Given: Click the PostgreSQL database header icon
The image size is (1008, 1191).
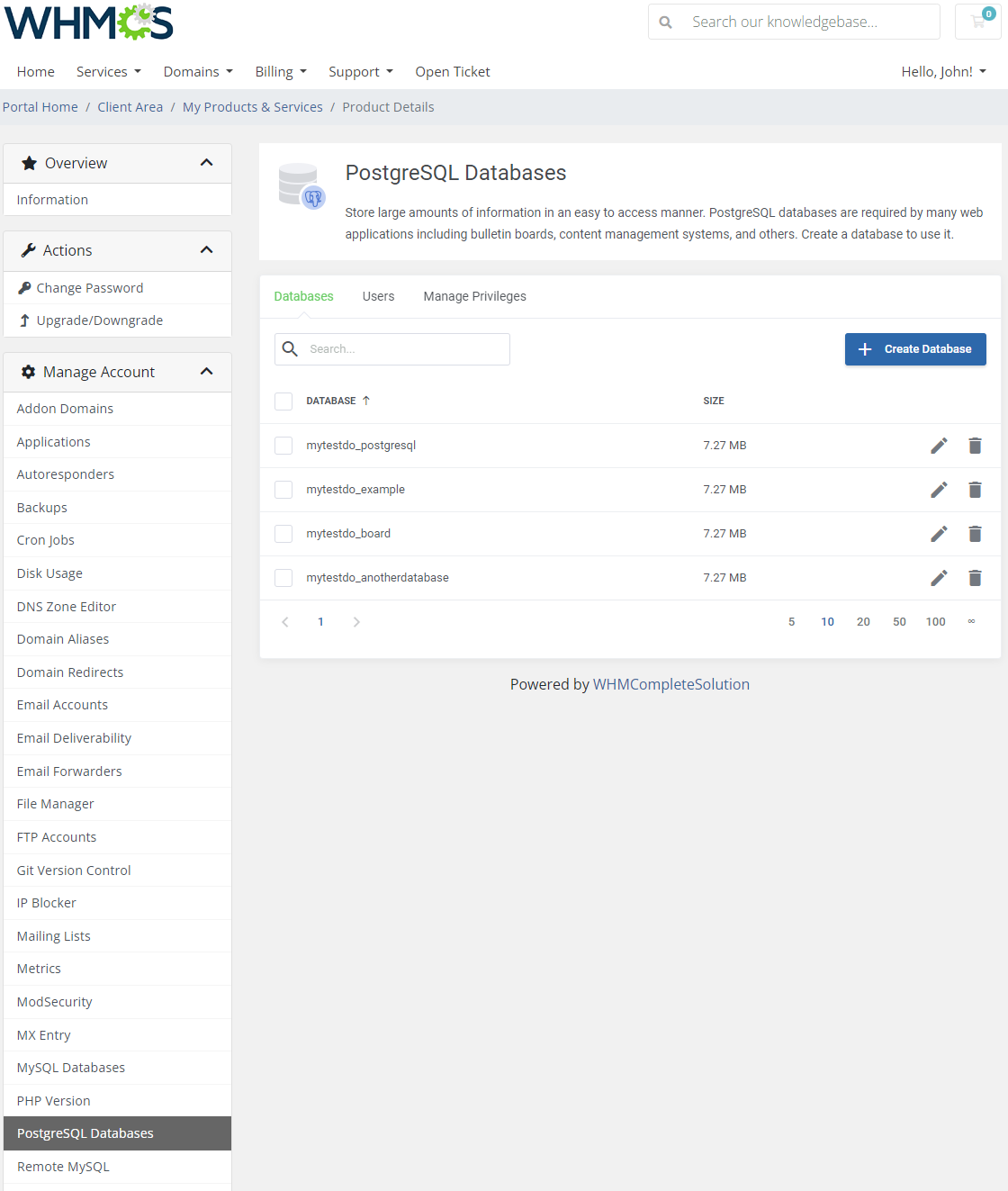Looking at the screenshot, I should click(x=301, y=186).
